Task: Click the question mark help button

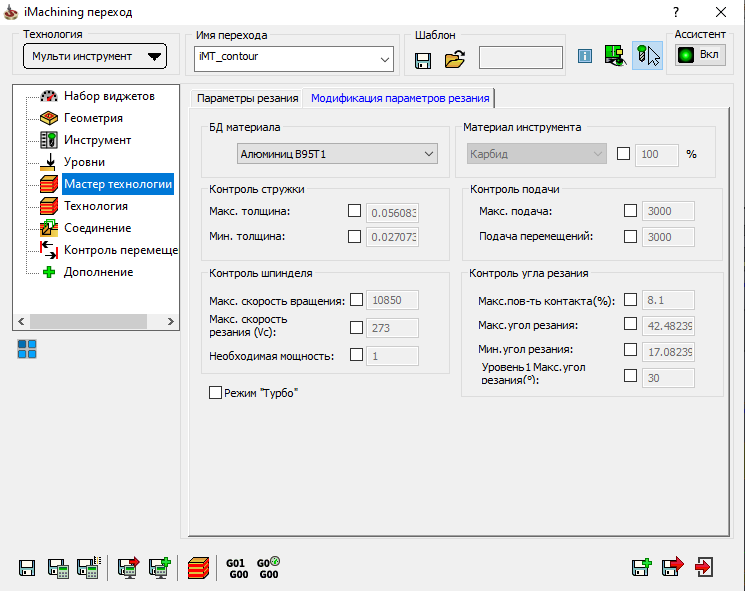Action: click(676, 12)
